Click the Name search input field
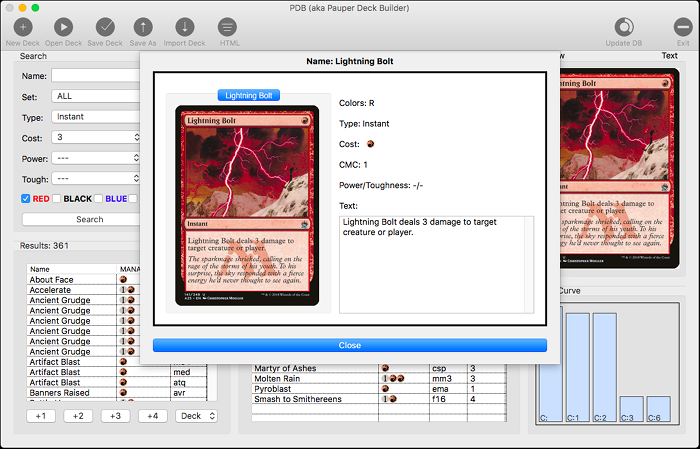 96,75
